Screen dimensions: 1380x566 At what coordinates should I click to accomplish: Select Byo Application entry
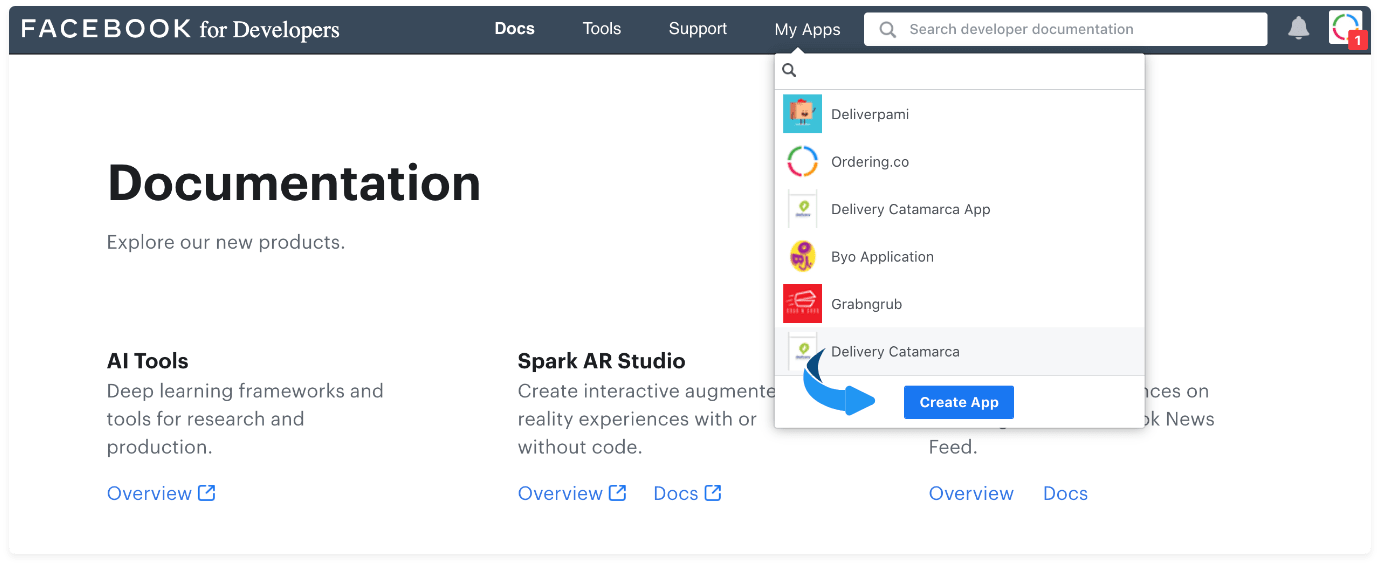[959, 257]
